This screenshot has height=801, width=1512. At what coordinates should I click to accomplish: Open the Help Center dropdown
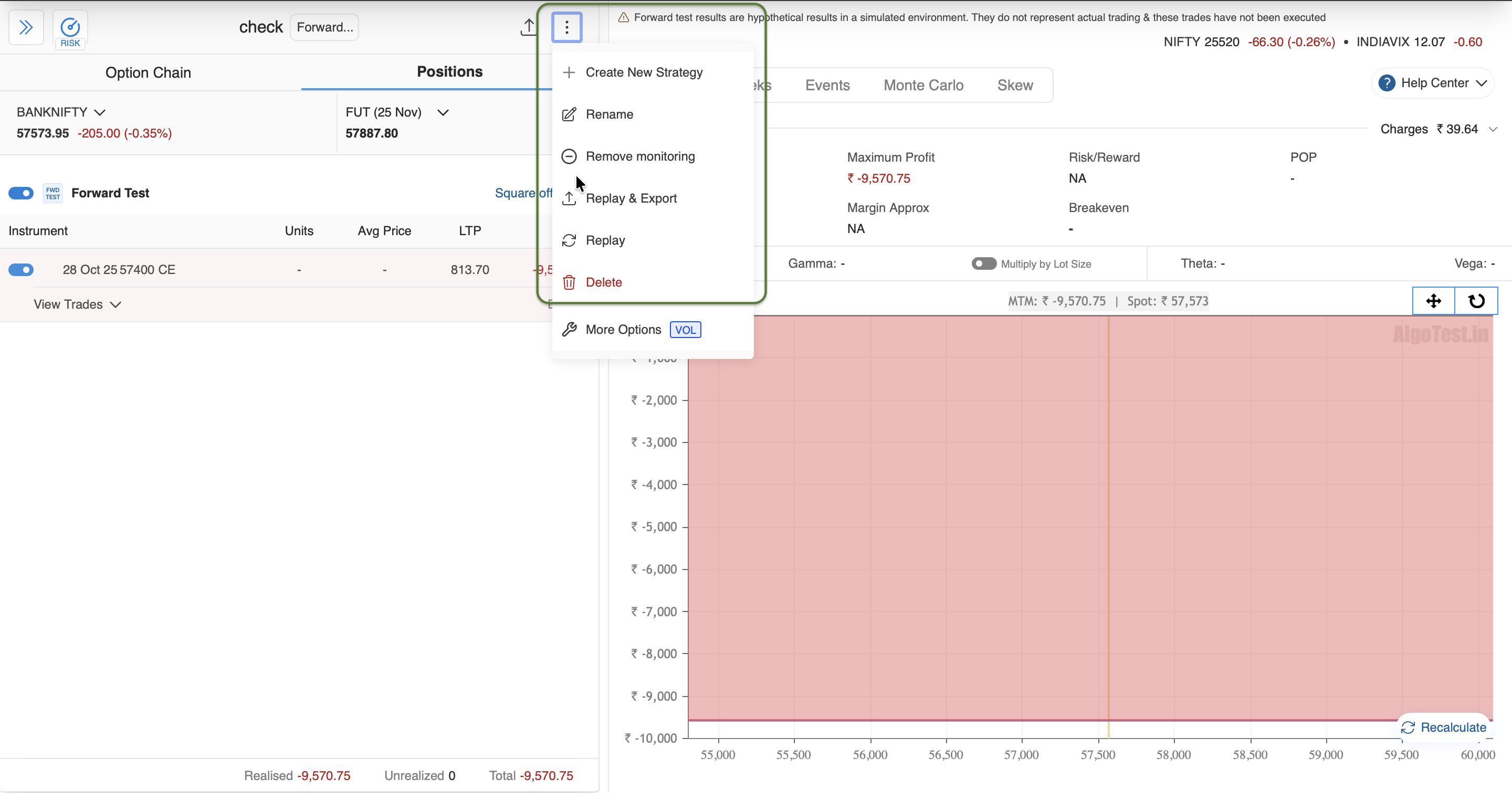1434,83
